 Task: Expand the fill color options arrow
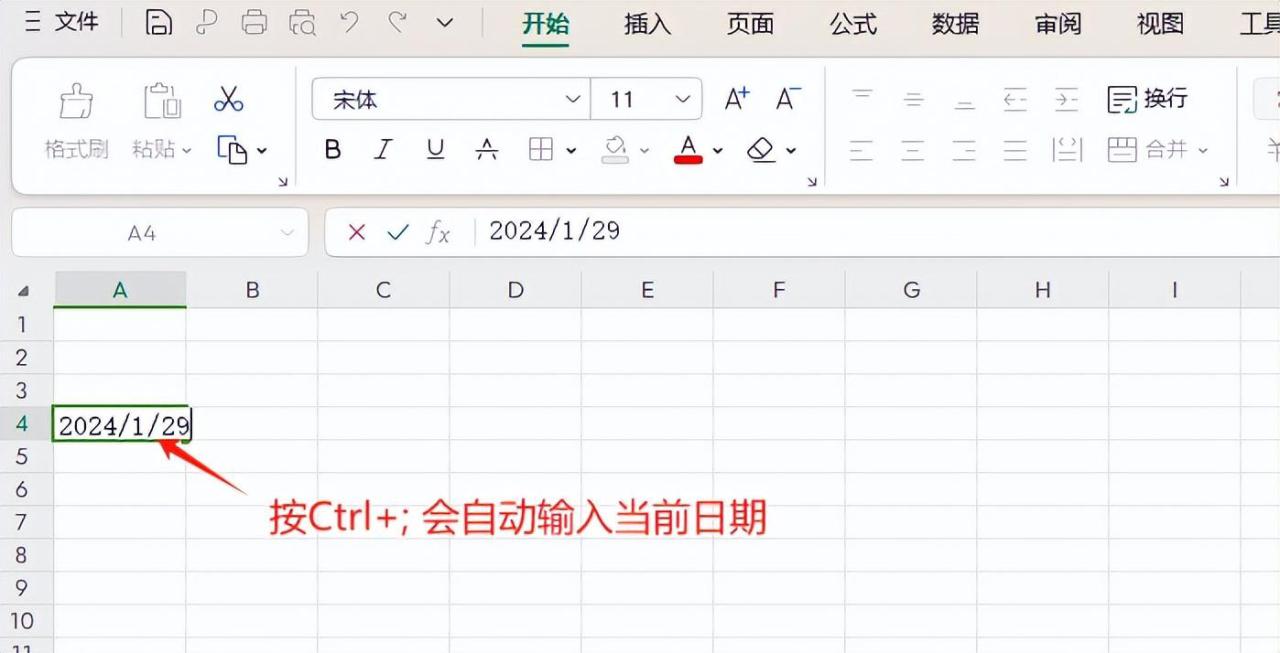644,151
